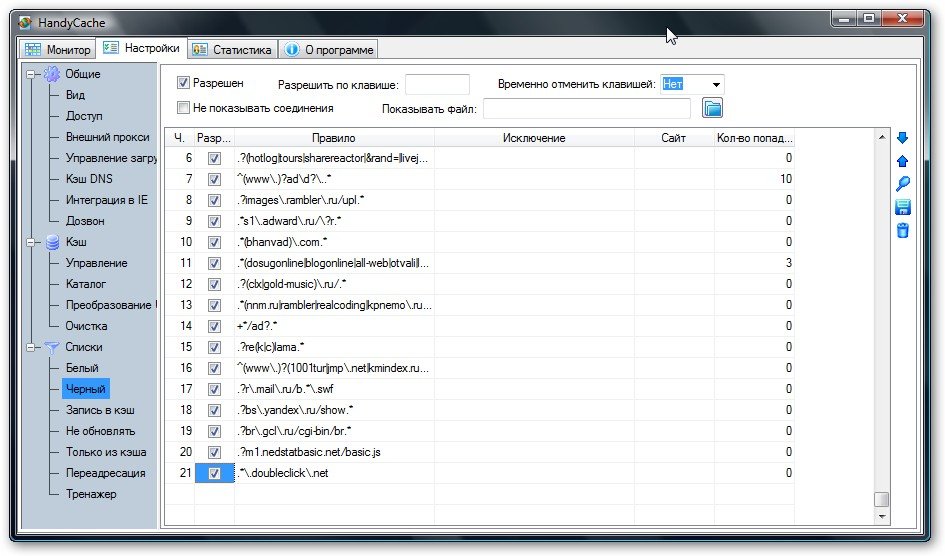This screenshot has width=945, height=556.
Task: Toggle the Разрешен checkbox
Action: coord(183,83)
